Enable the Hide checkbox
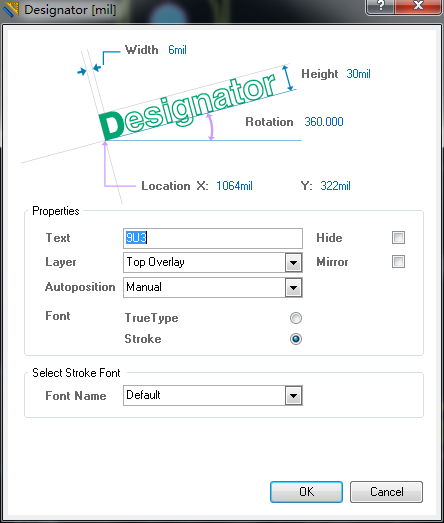The image size is (444, 523). pyautogui.click(x=398, y=238)
